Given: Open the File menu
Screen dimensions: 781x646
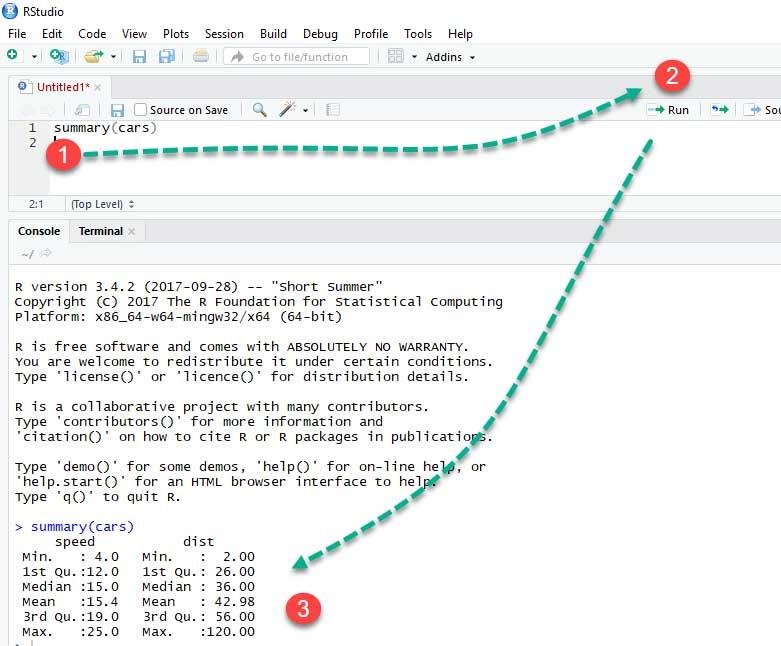Looking at the screenshot, I should point(17,34).
